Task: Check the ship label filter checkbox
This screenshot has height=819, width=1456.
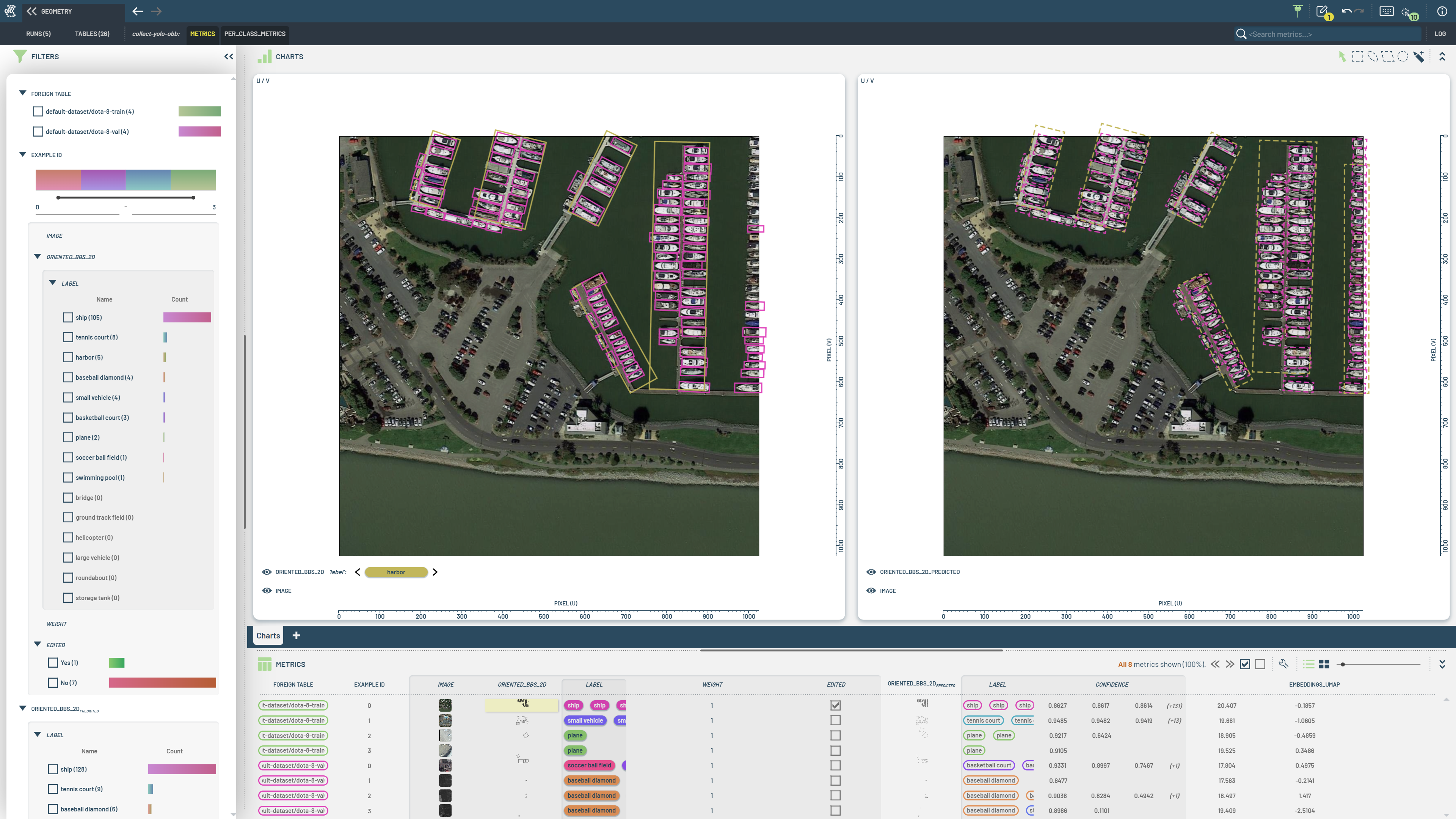Action: pyautogui.click(x=68, y=317)
